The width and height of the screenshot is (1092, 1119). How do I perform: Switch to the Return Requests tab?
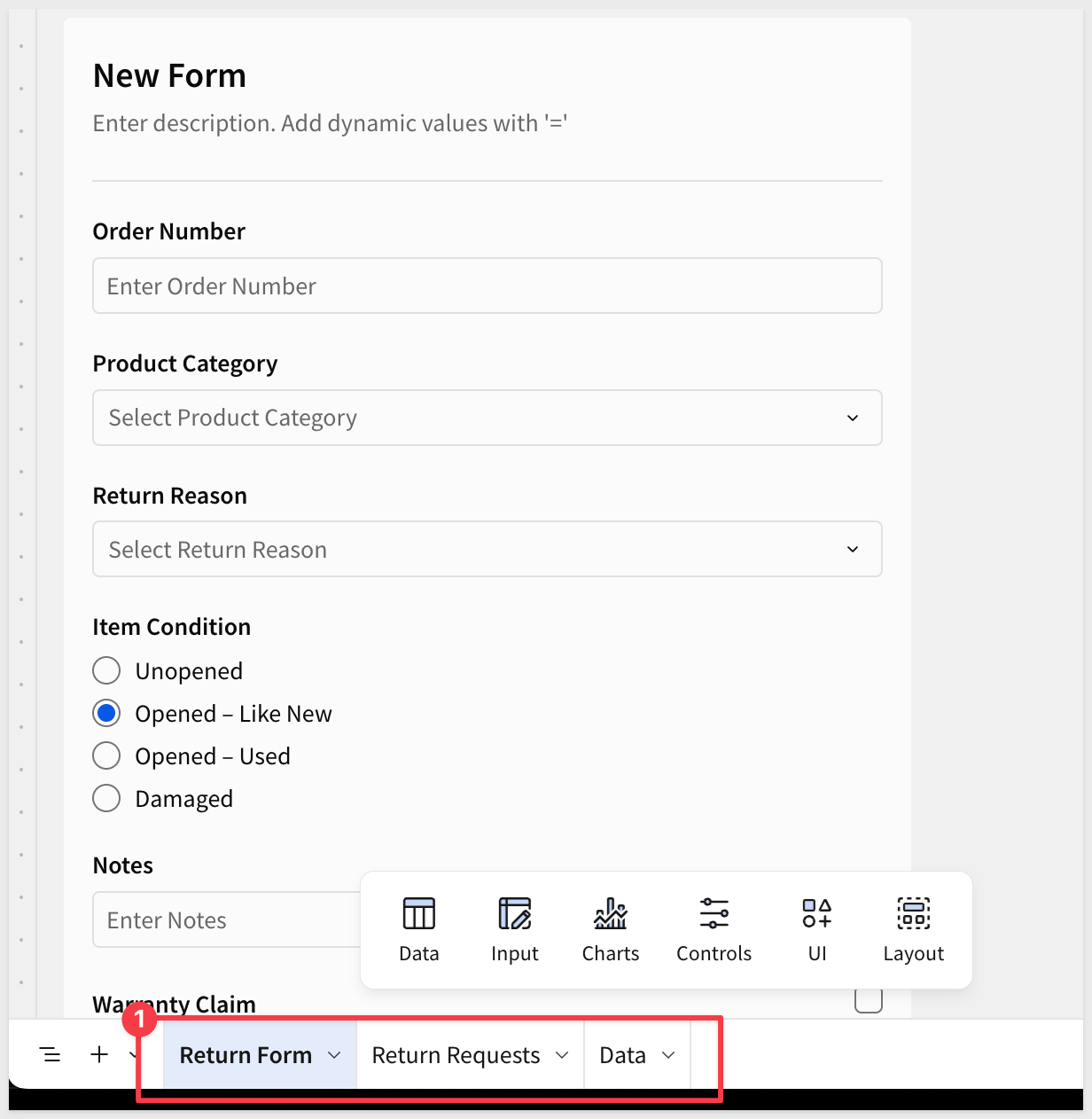(x=456, y=1055)
